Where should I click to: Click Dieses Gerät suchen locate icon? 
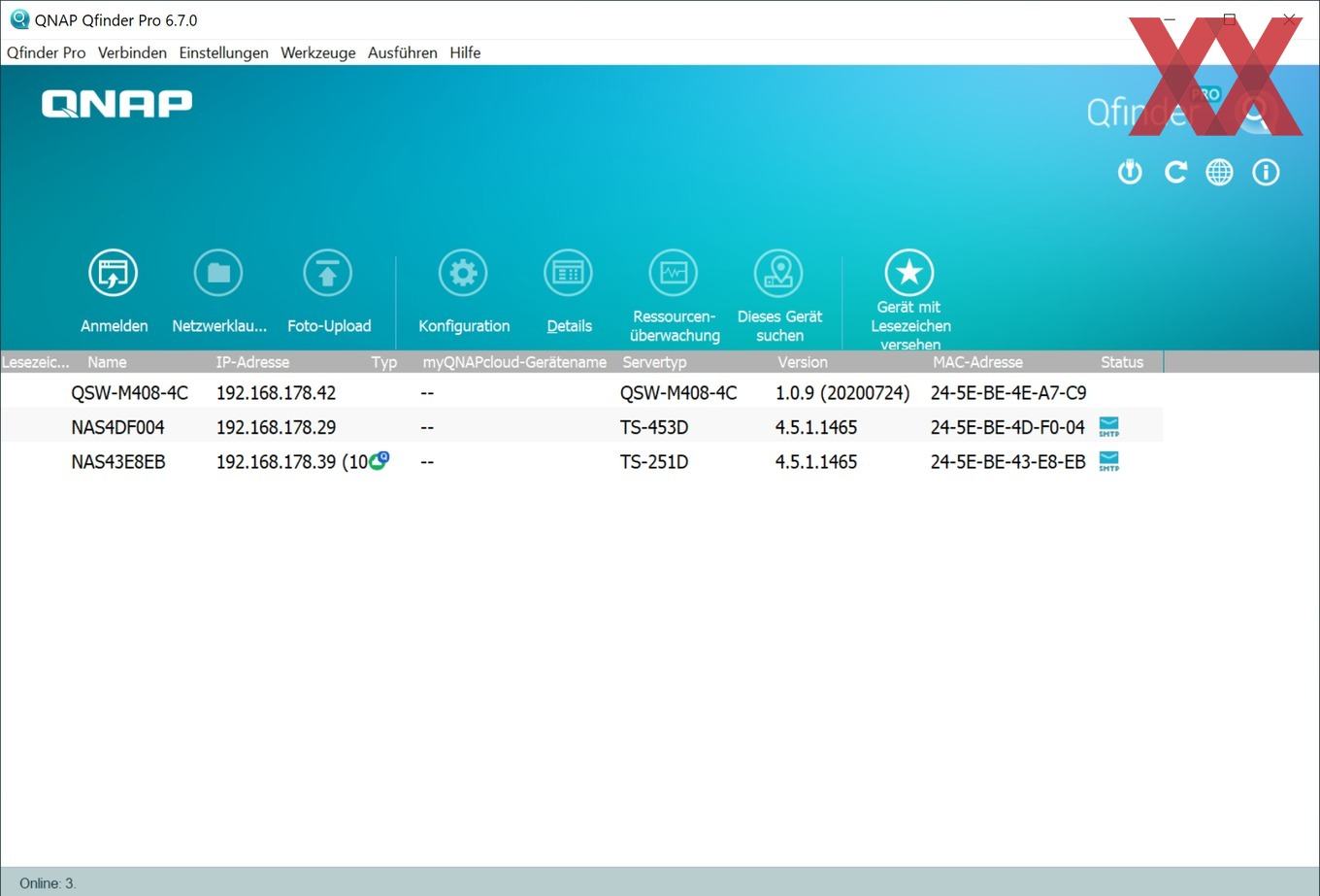pos(778,273)
